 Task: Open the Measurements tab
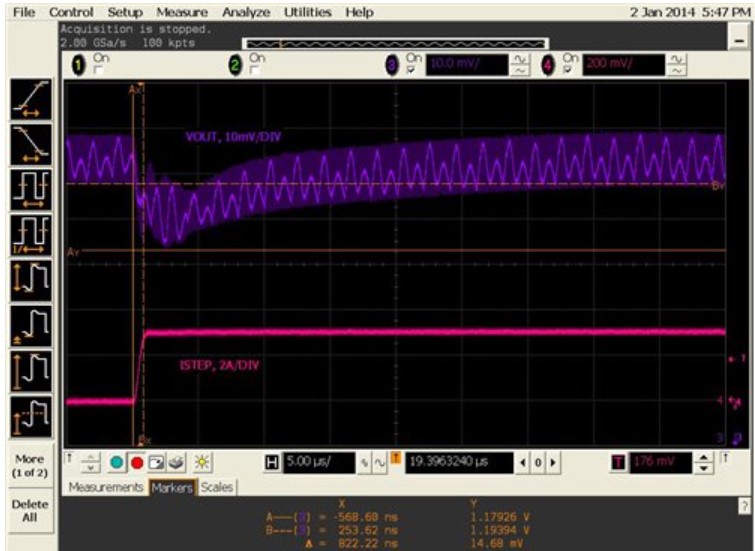click(106, 487)
